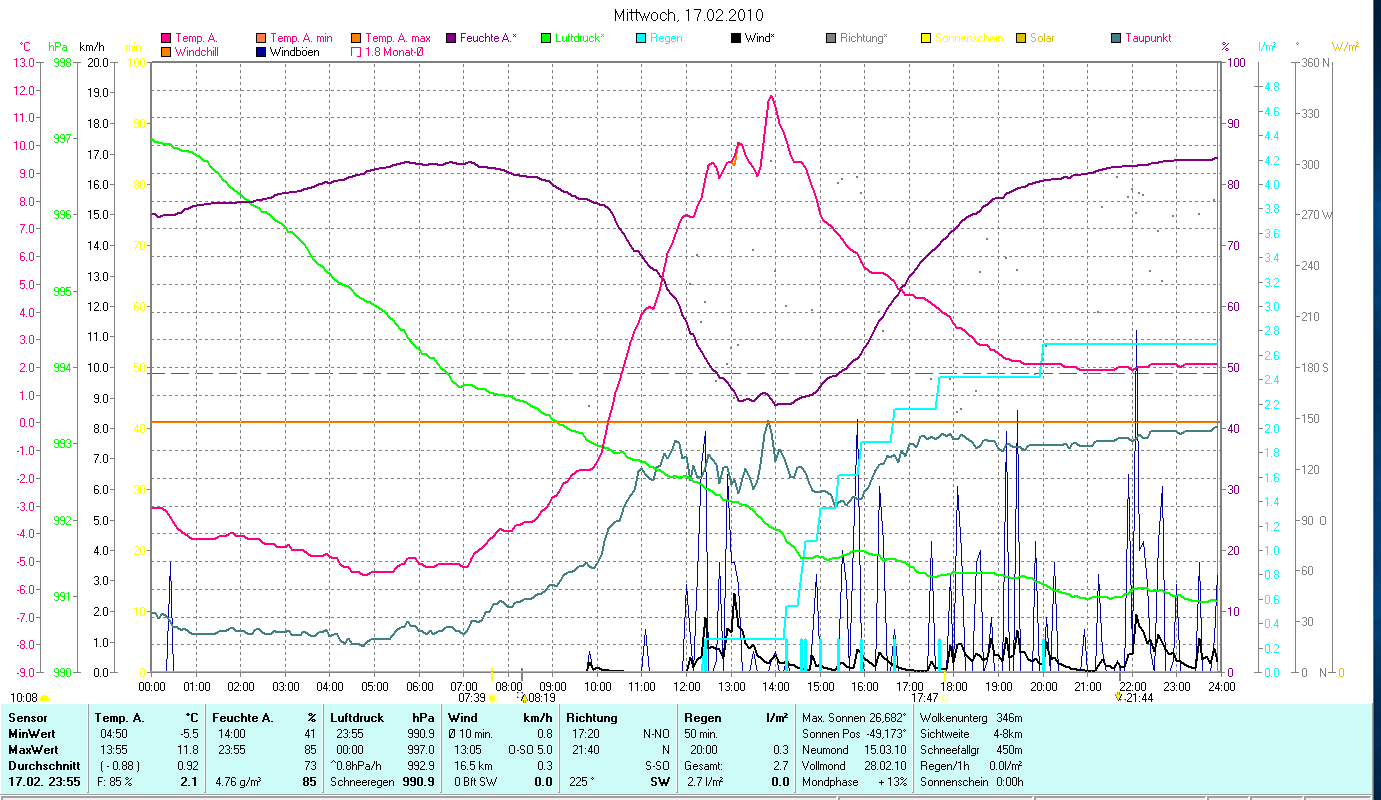This screenshot has width=1381, height=800.
Task: Click the Wind table header
Action: 463,718
